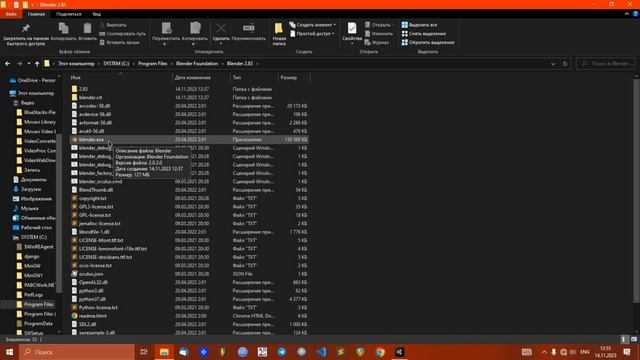
Task: Click the Вырезать cut button
Action: point(113,25)
